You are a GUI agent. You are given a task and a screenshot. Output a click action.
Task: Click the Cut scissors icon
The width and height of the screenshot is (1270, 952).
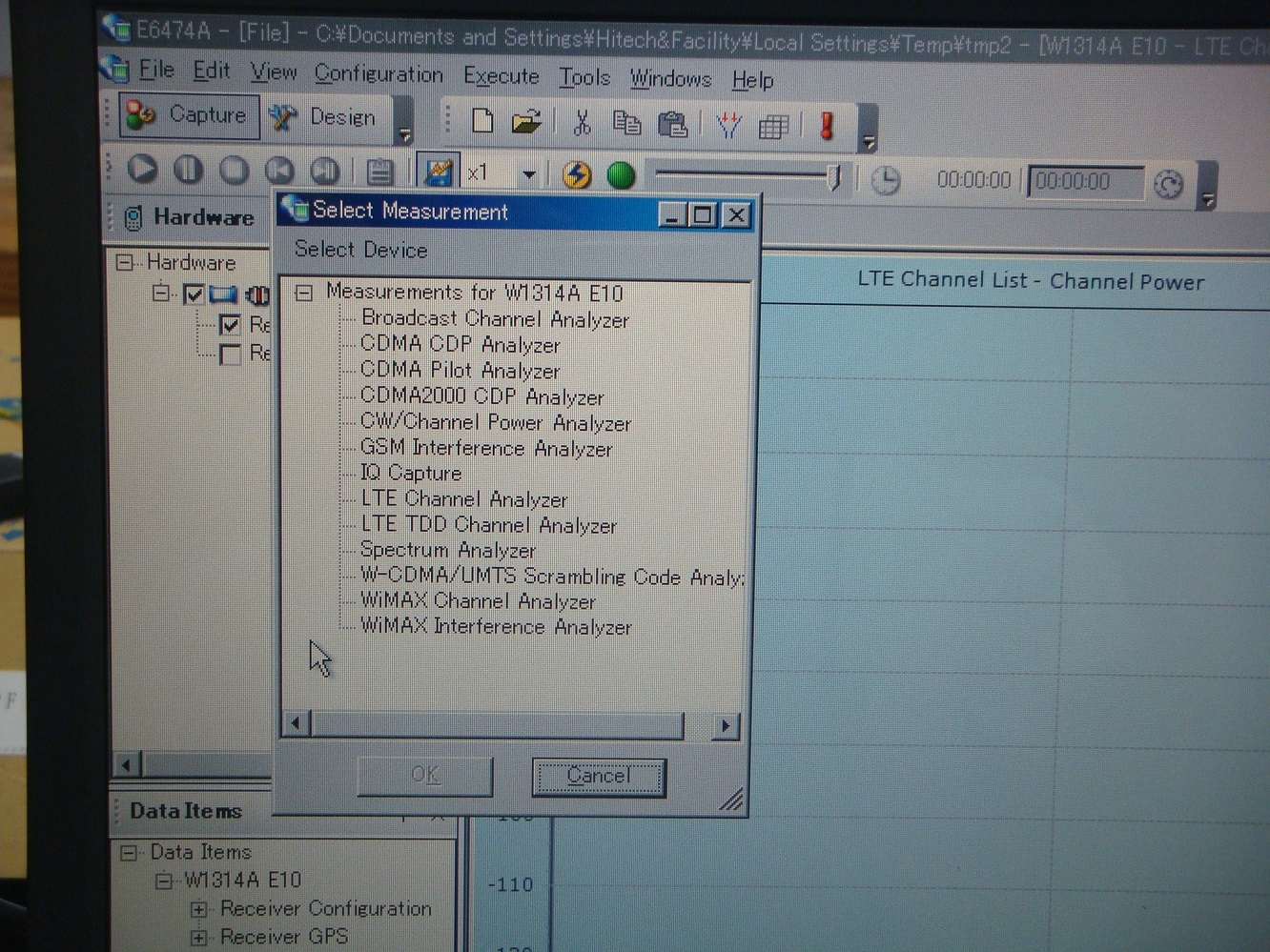point(581,124)
